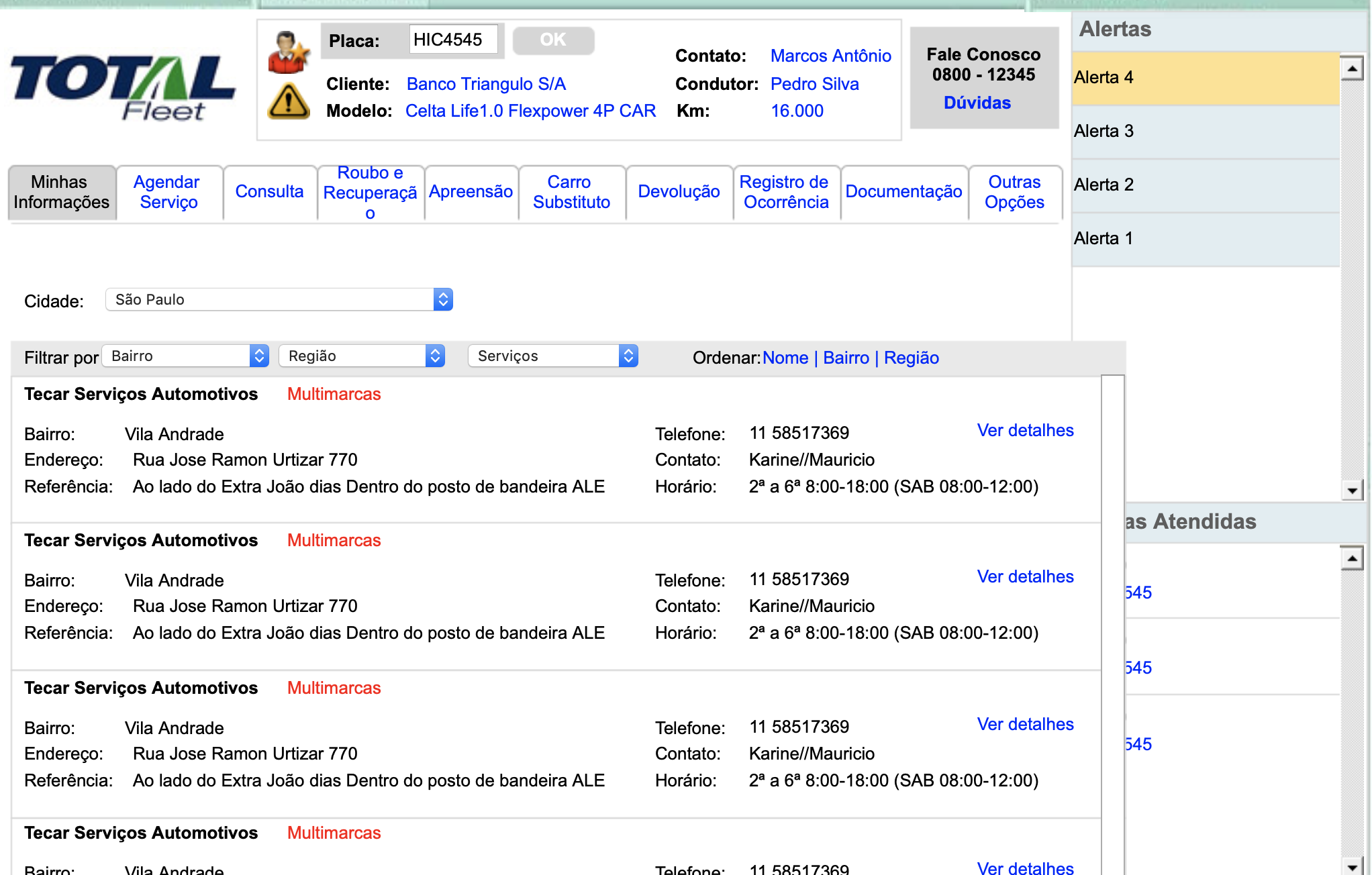Click the yellow warning triangle icon
Image resolution: width=1372 pixels, height=875 pixels.
point(289,101)
